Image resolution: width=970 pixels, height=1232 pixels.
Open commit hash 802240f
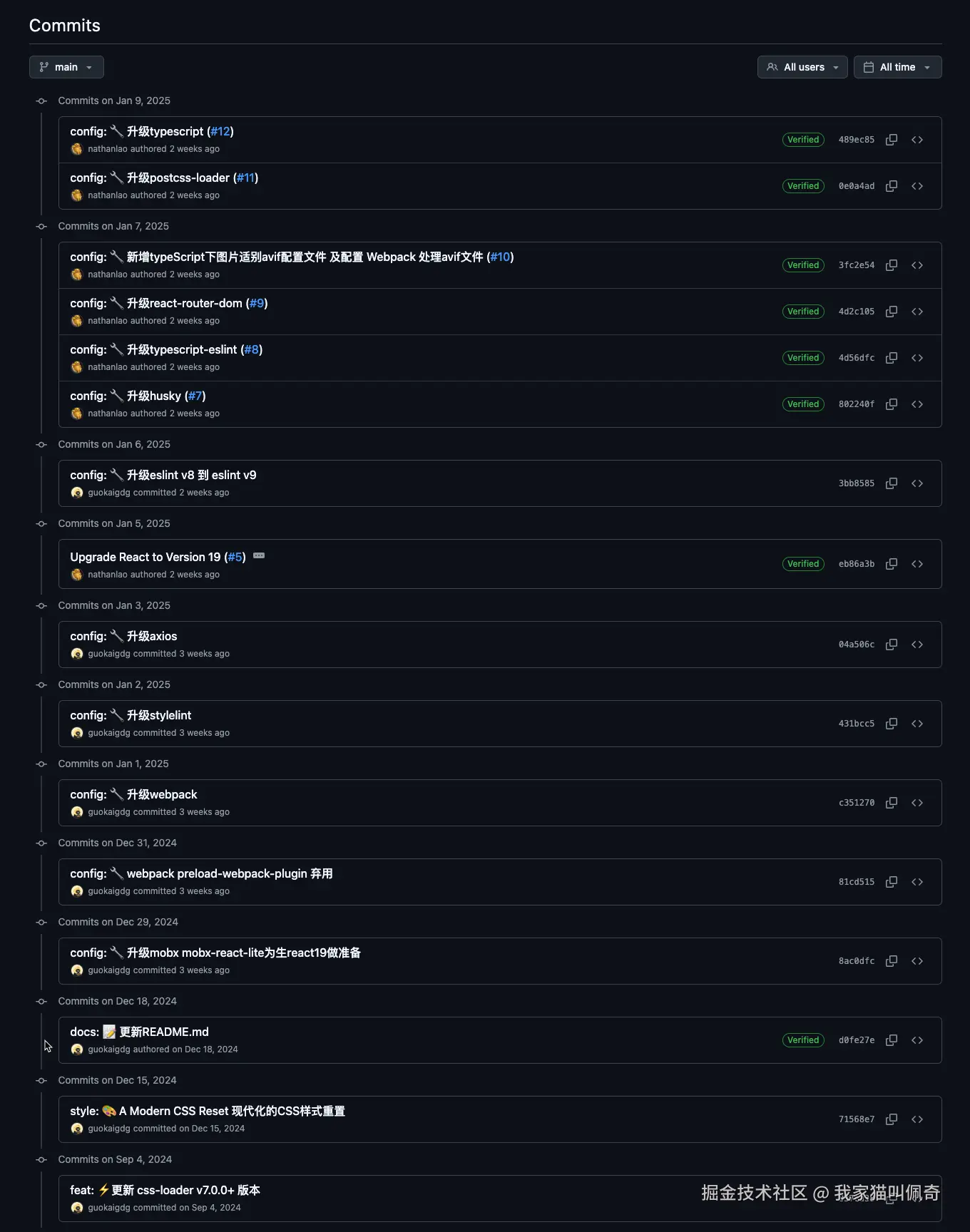856,404
